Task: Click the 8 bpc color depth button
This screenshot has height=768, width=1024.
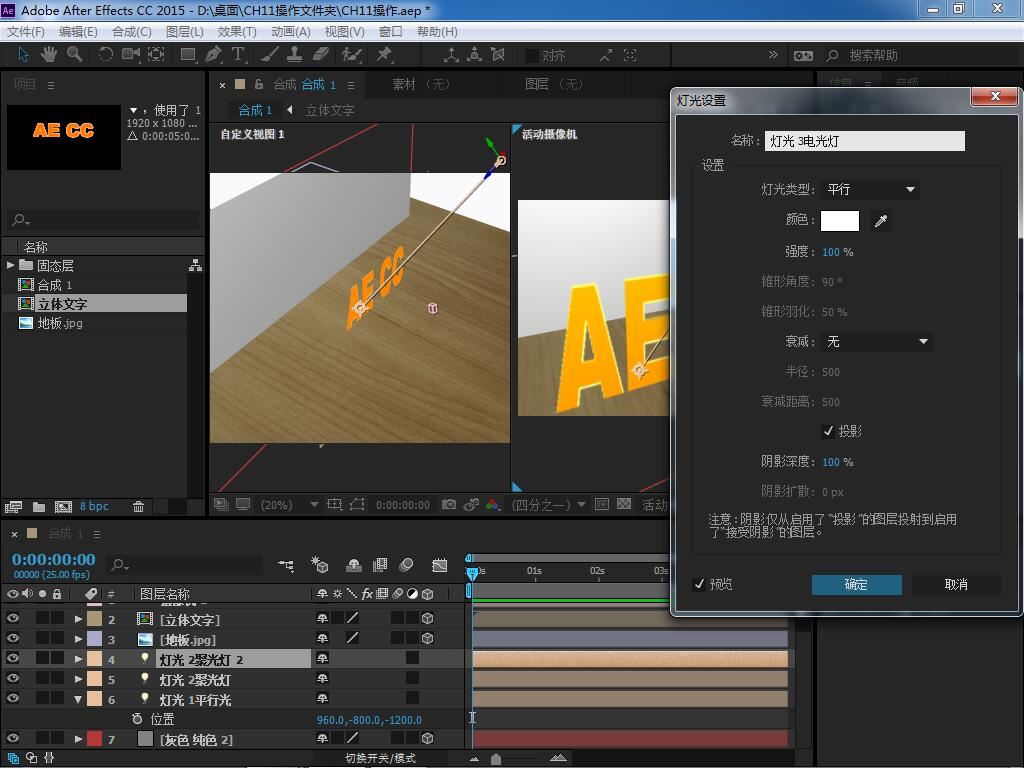Action: (x=94, y=506)
